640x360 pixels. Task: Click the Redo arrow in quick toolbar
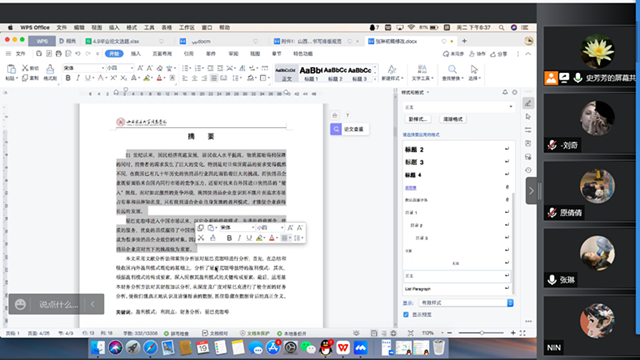coord(88,53)
